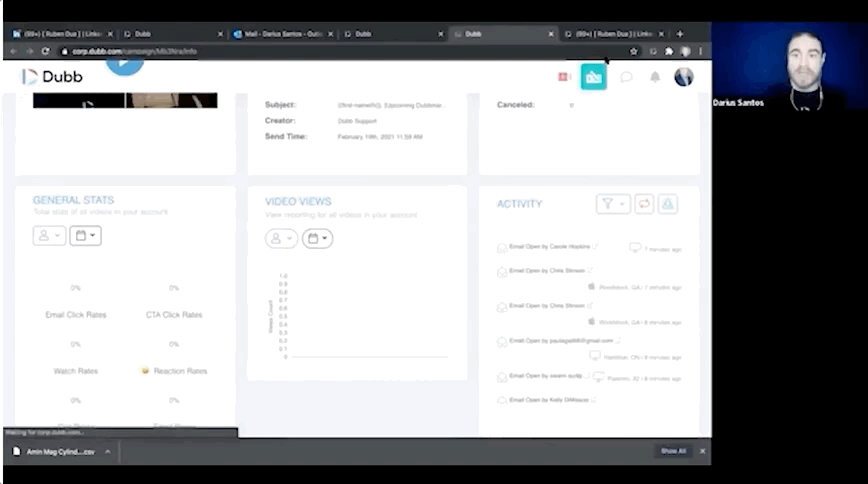868x484 pixels.
Task: Open the user profile avatar
Action: pyautogui.click(x=684, y=77)
